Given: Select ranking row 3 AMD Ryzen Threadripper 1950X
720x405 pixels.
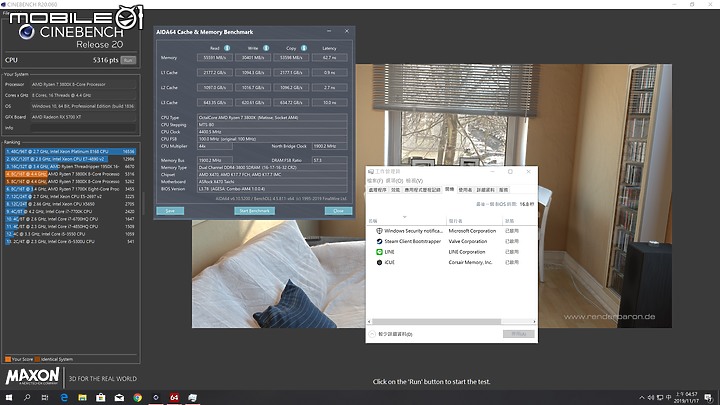Looking at the screenshot, I should 70,166.
